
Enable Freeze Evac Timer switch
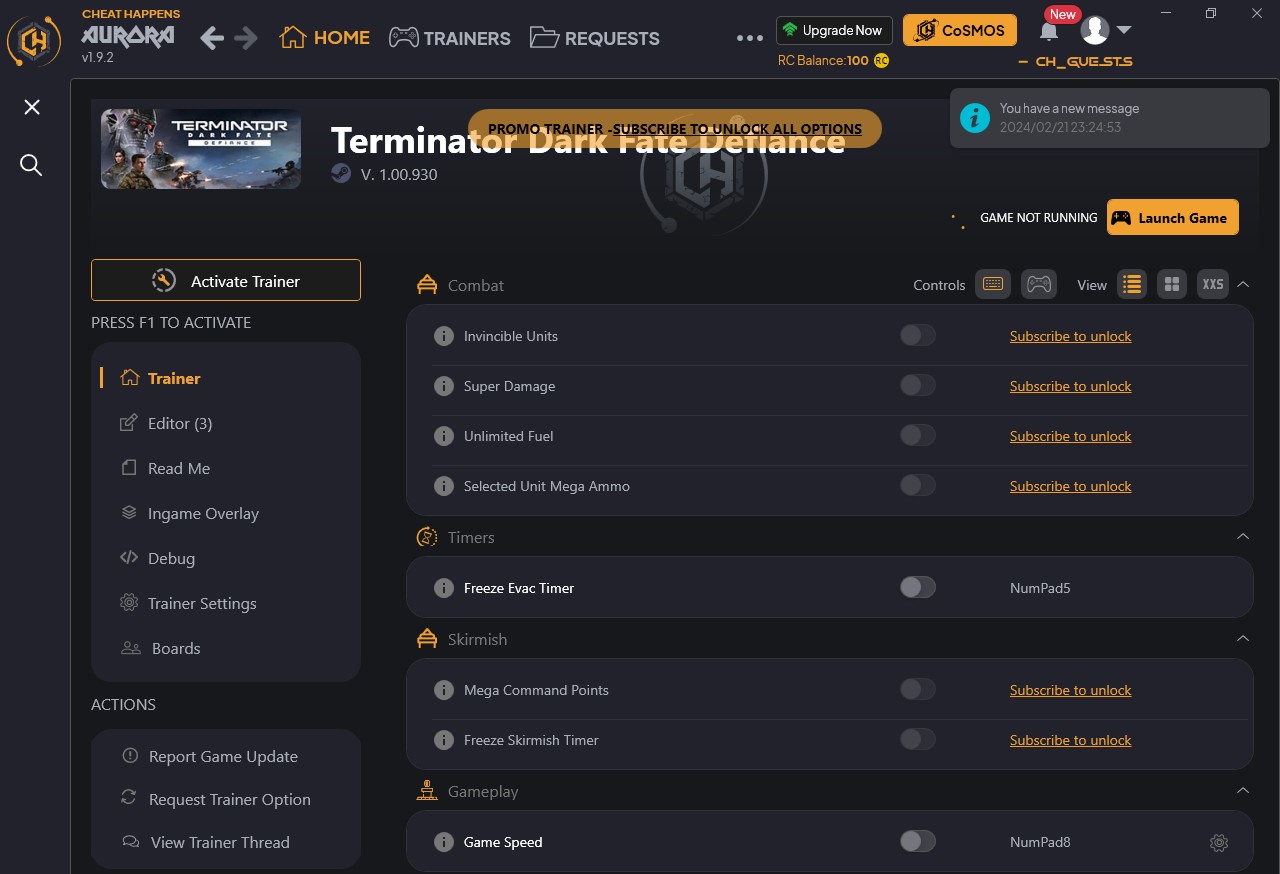tap(918, 587)
